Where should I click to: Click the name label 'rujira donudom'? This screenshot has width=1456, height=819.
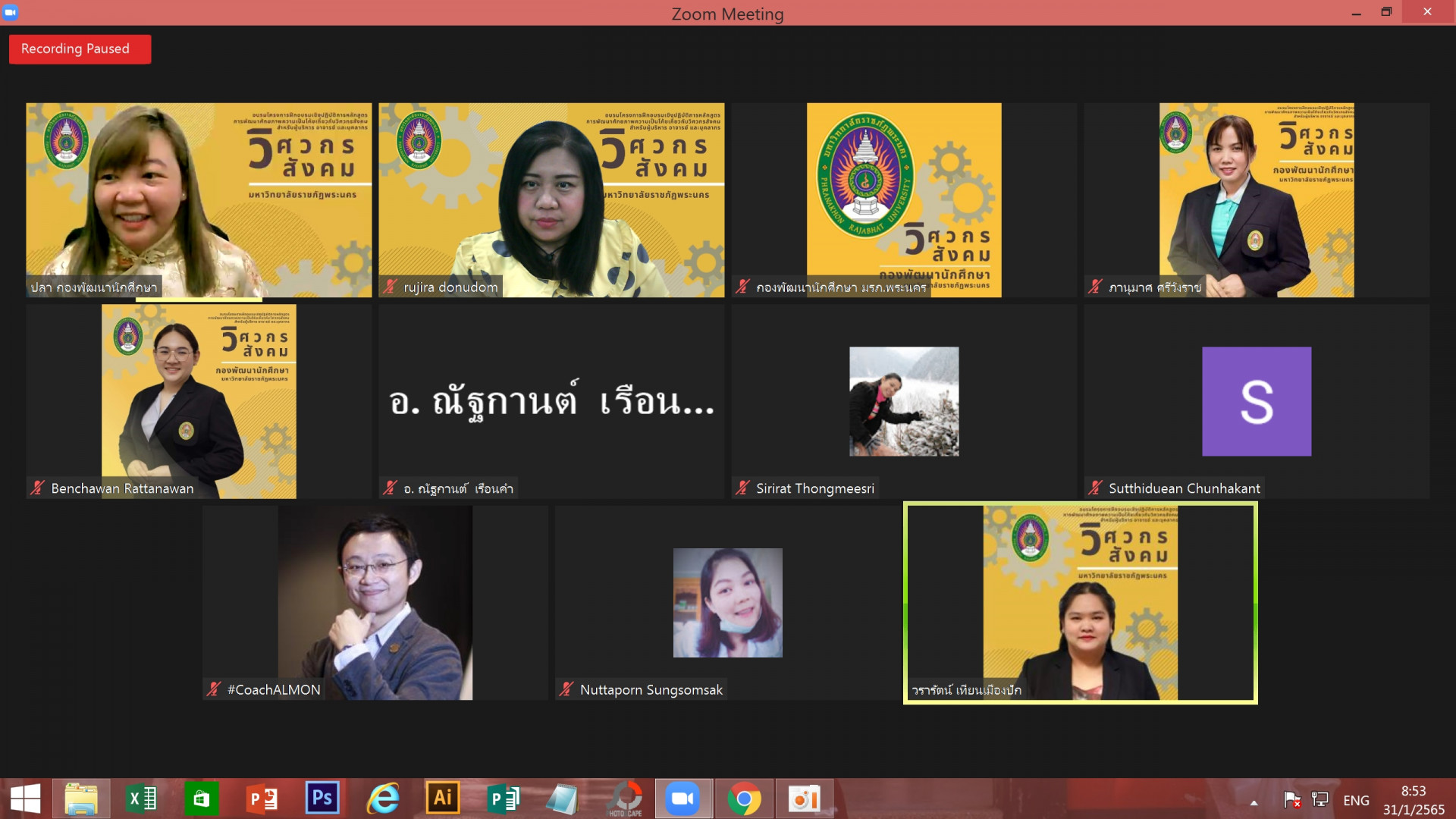click(x=450, y=287)
